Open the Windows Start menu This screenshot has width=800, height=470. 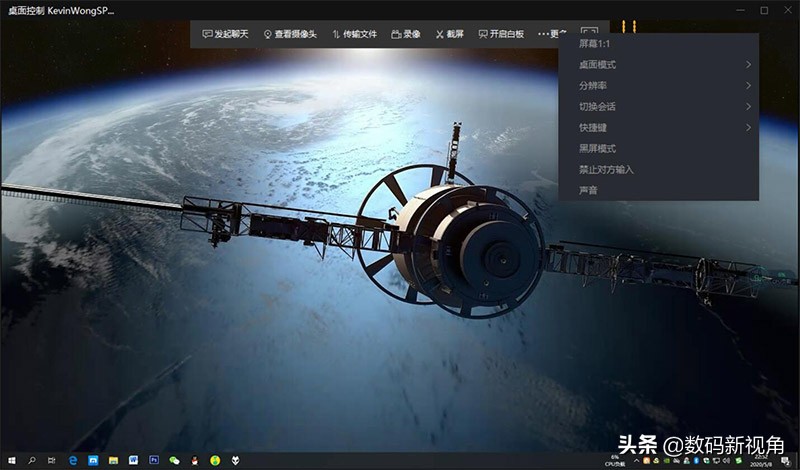click(11, 460)
